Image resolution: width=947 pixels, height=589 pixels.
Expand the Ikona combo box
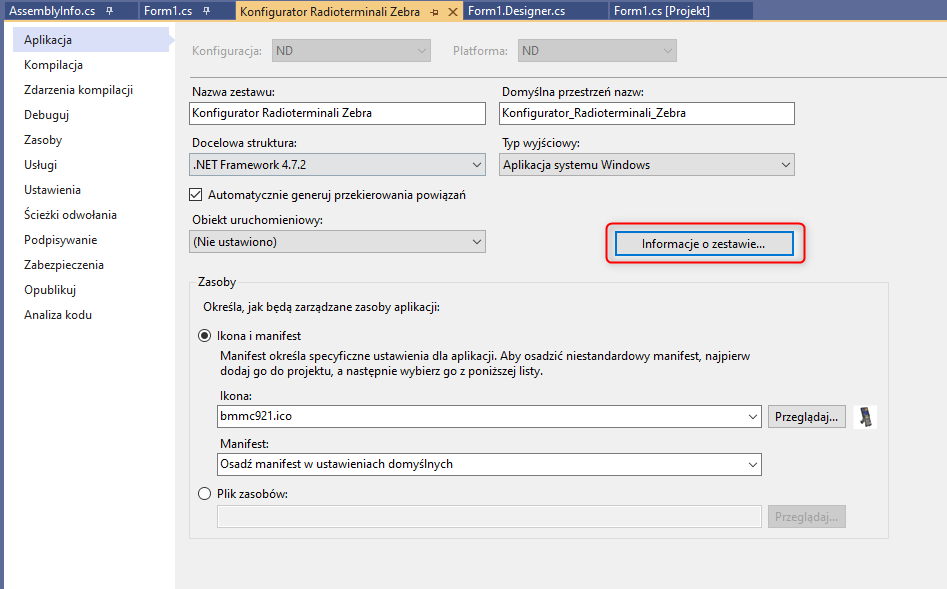pos(751,416)
